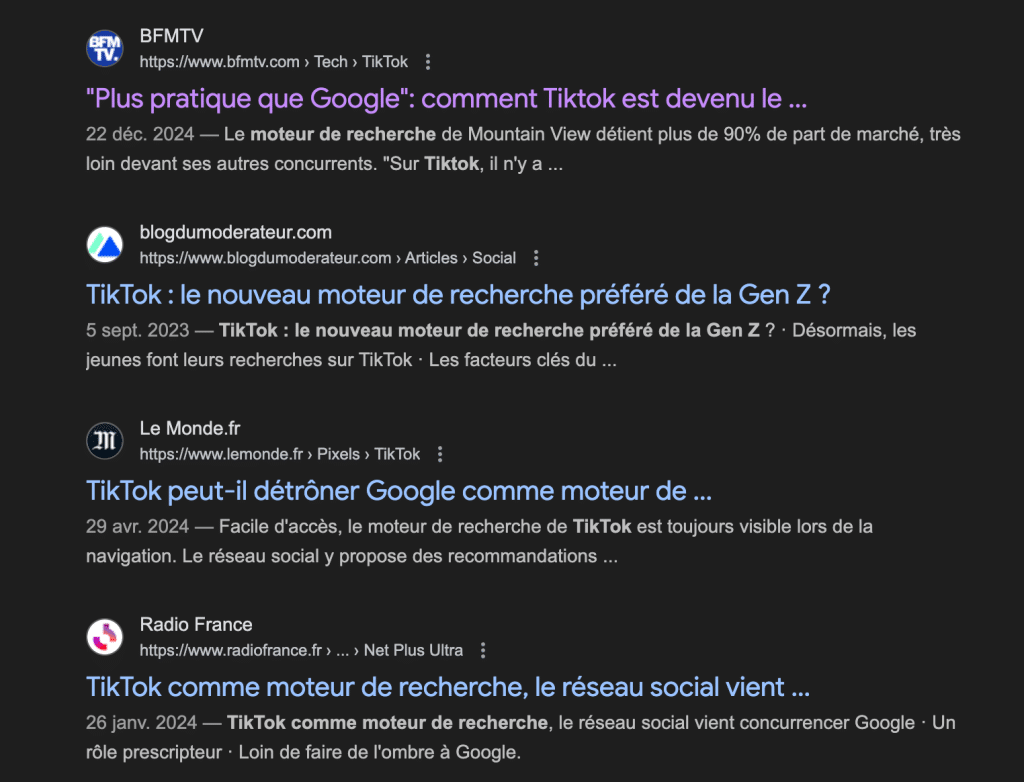This screenshot has height=782, width=1024.
Task: Open three-dot options for blogdumoderateur result
Action: click(x=536, y=258)
